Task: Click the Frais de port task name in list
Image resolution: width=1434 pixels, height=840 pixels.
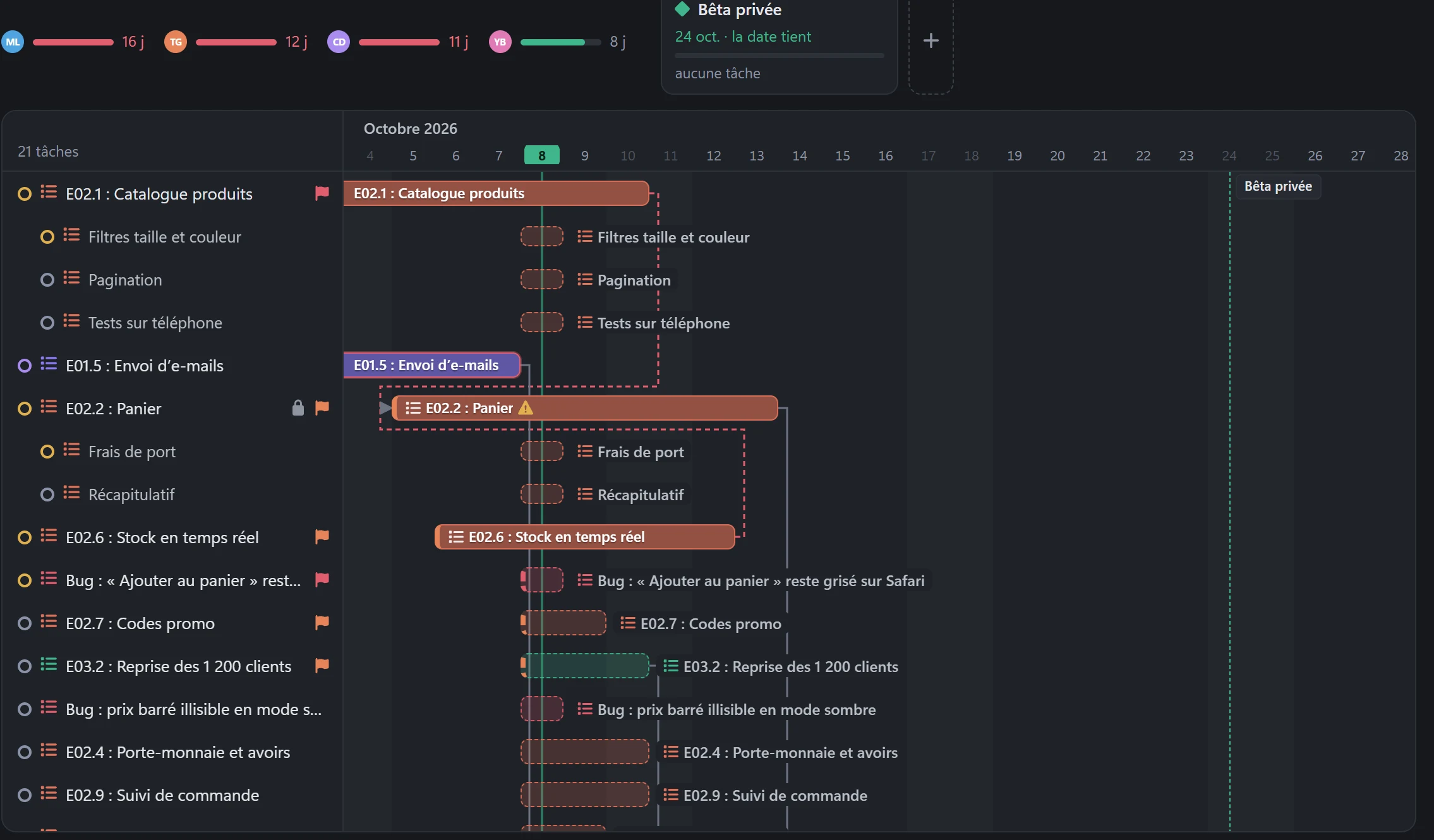Action: tap(132, 452)
